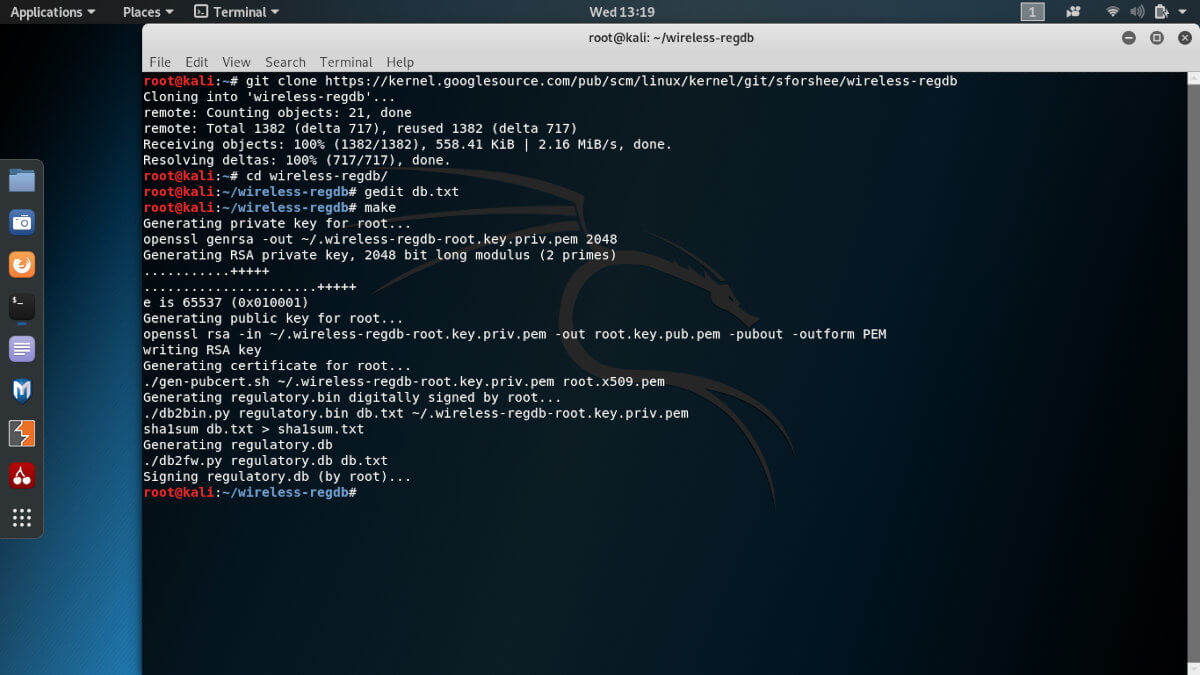1200x675 pixels.
Task: Open Firefox browser from the dock
Action: click(22, 264)
